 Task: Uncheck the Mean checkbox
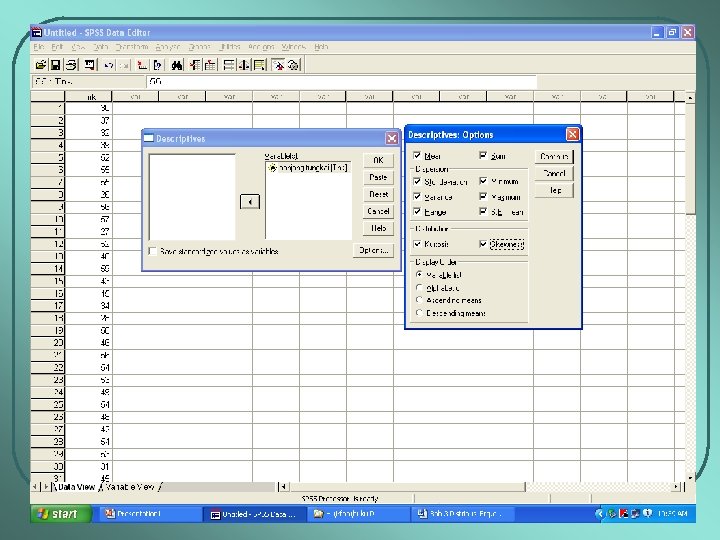(x=417, y=156)
